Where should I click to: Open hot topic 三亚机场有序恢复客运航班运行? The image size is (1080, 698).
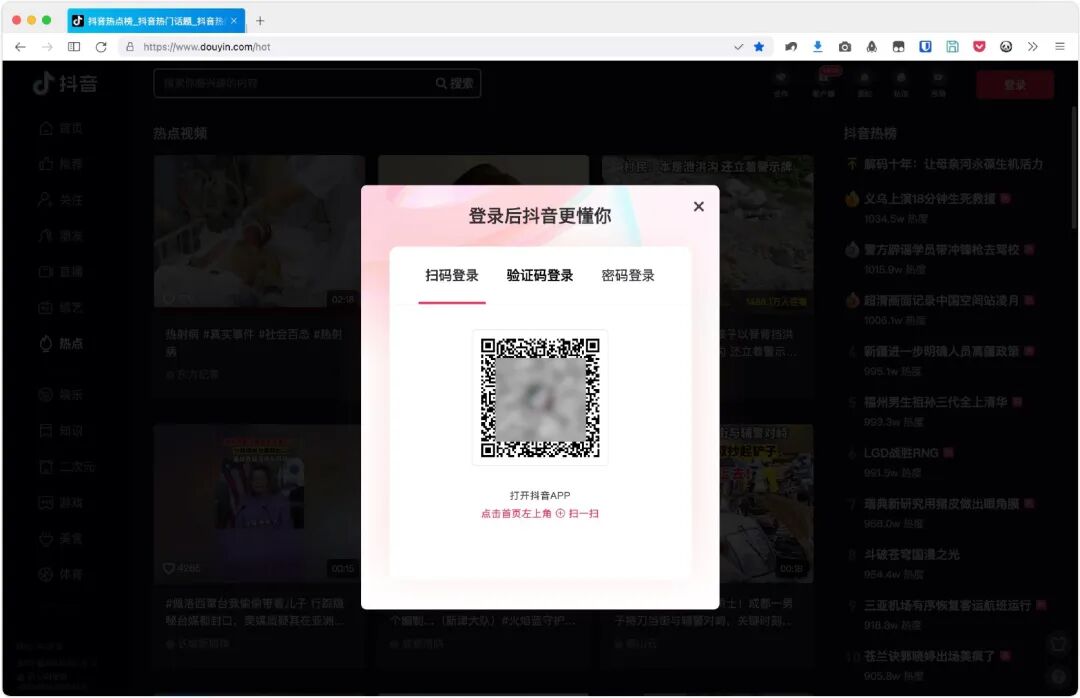pos(947,606)
